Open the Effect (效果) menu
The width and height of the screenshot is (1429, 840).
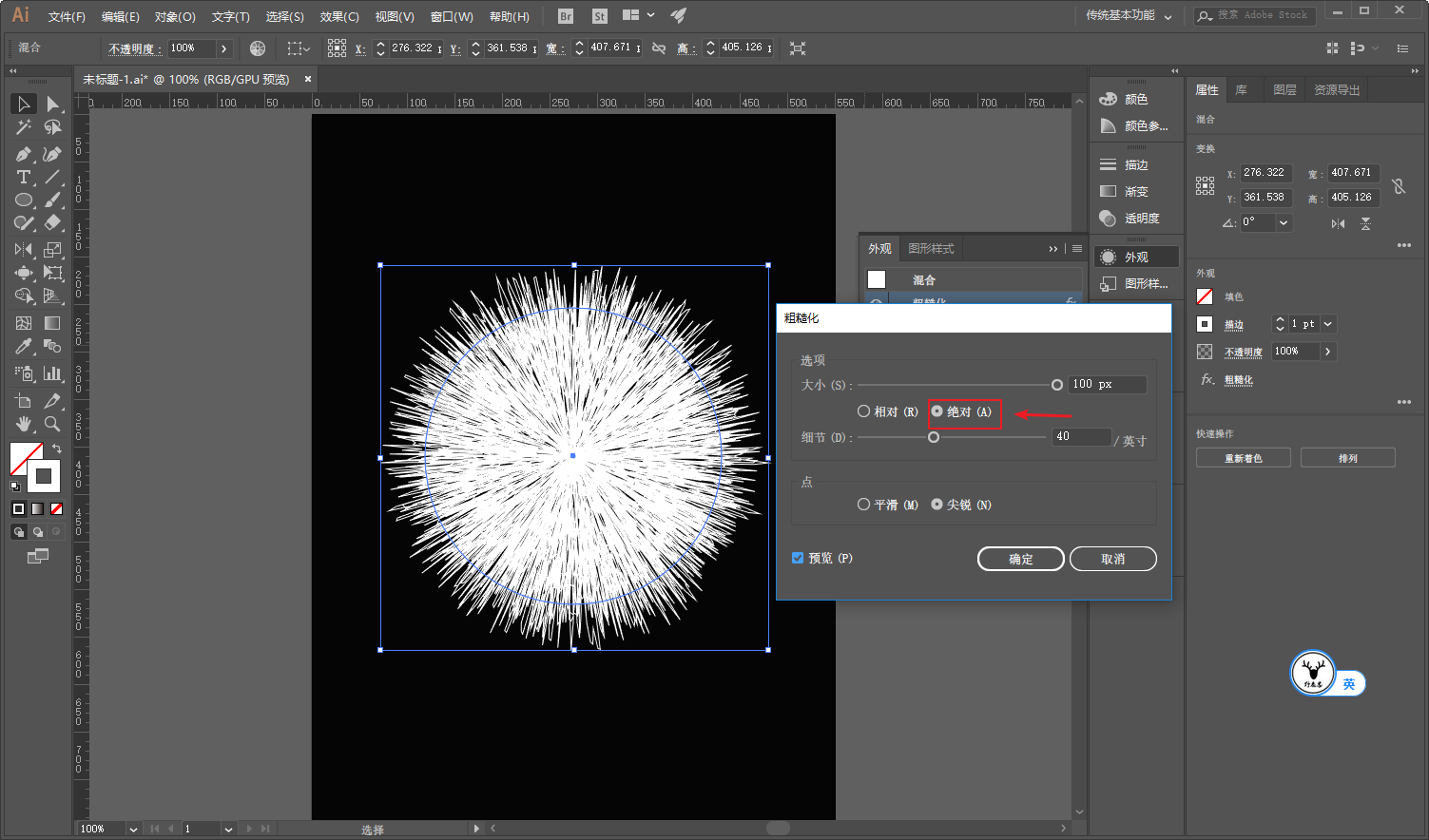(x=338, y=16)
